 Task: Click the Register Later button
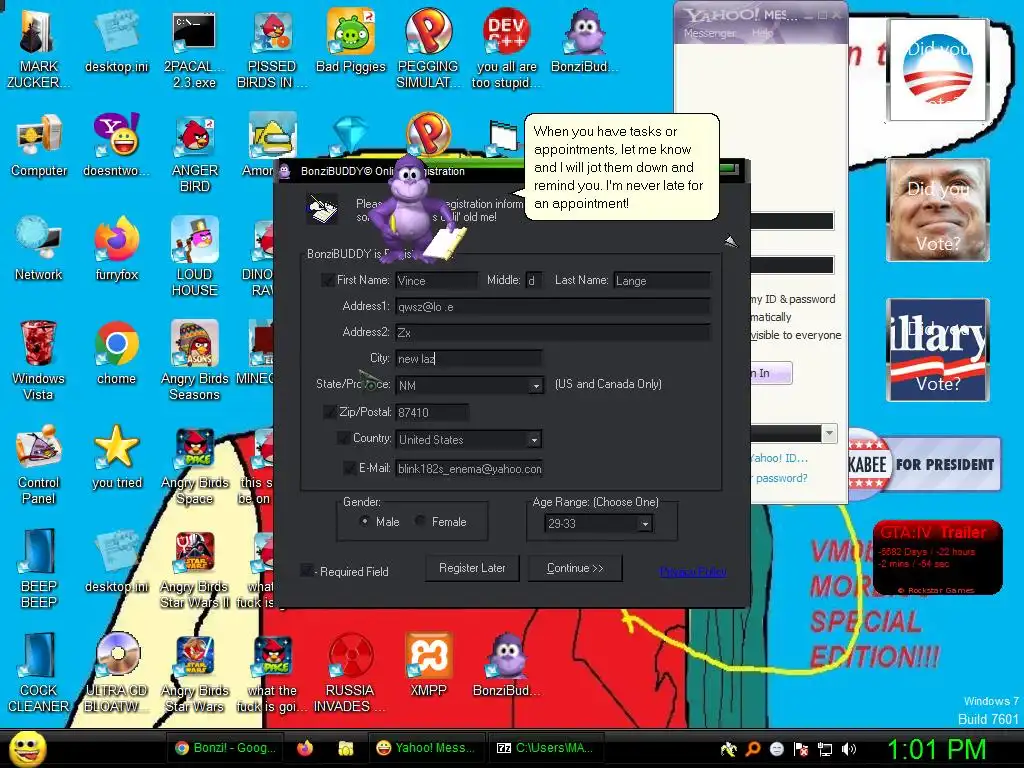(472, 568)
